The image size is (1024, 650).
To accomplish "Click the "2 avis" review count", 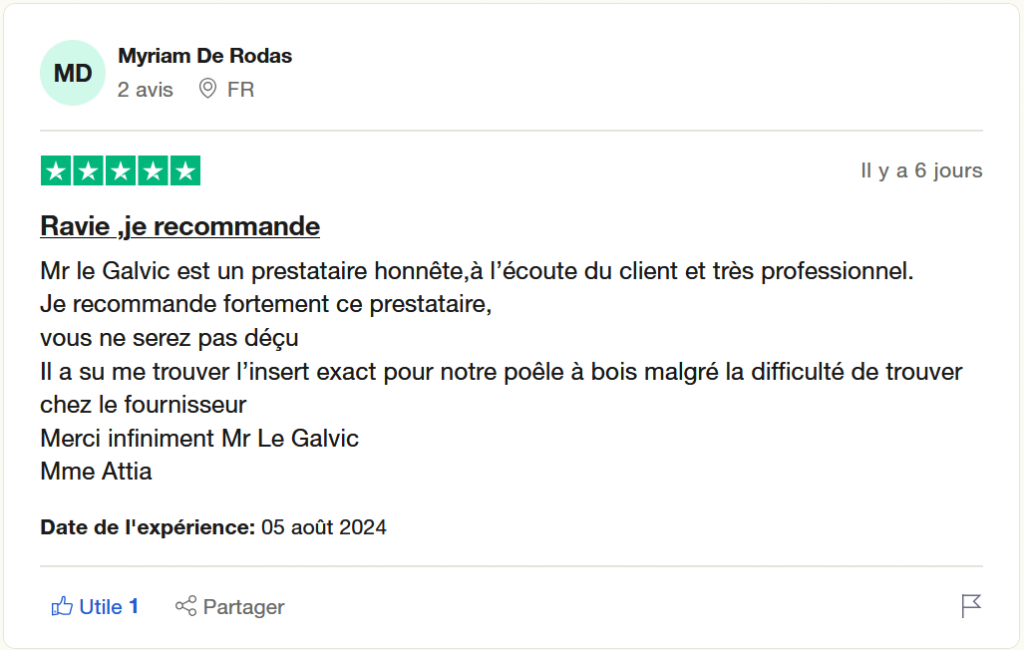I will pos(145,89).
